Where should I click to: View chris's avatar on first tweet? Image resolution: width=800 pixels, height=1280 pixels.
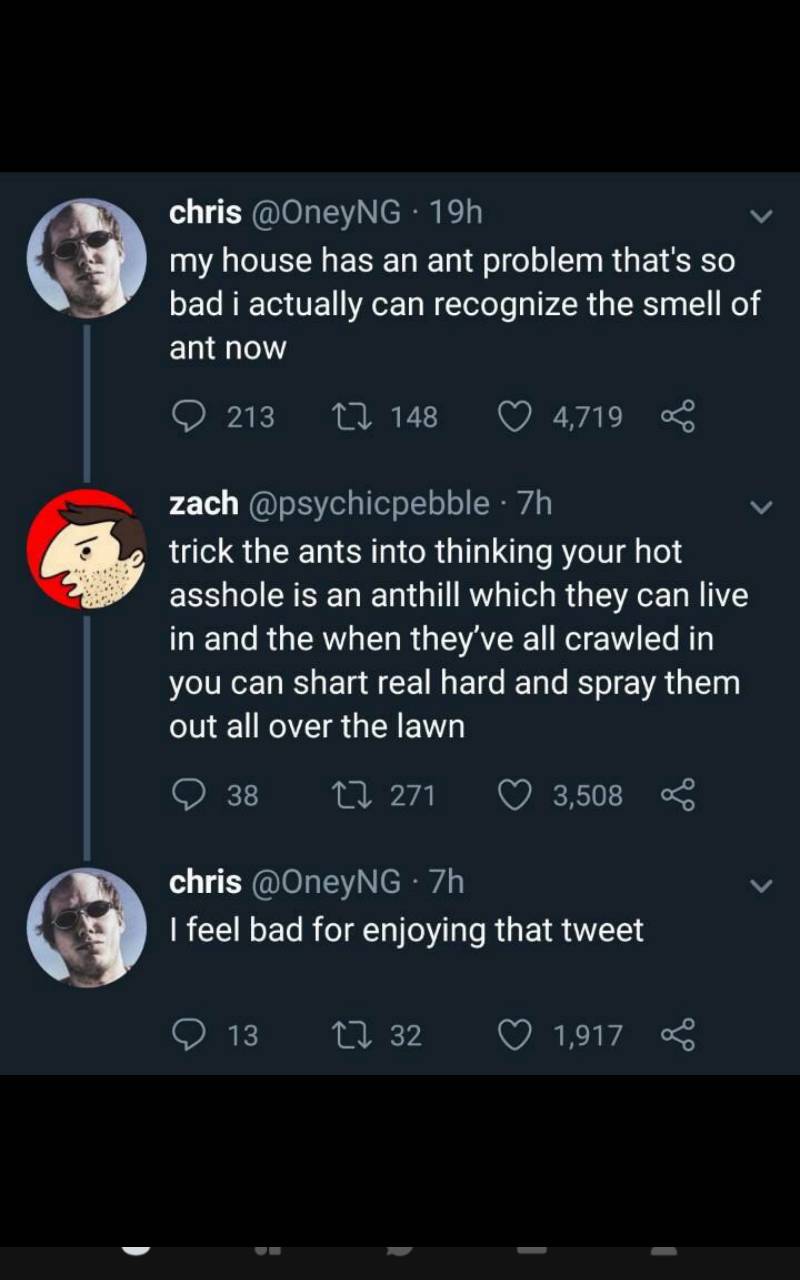coord(86,258)
